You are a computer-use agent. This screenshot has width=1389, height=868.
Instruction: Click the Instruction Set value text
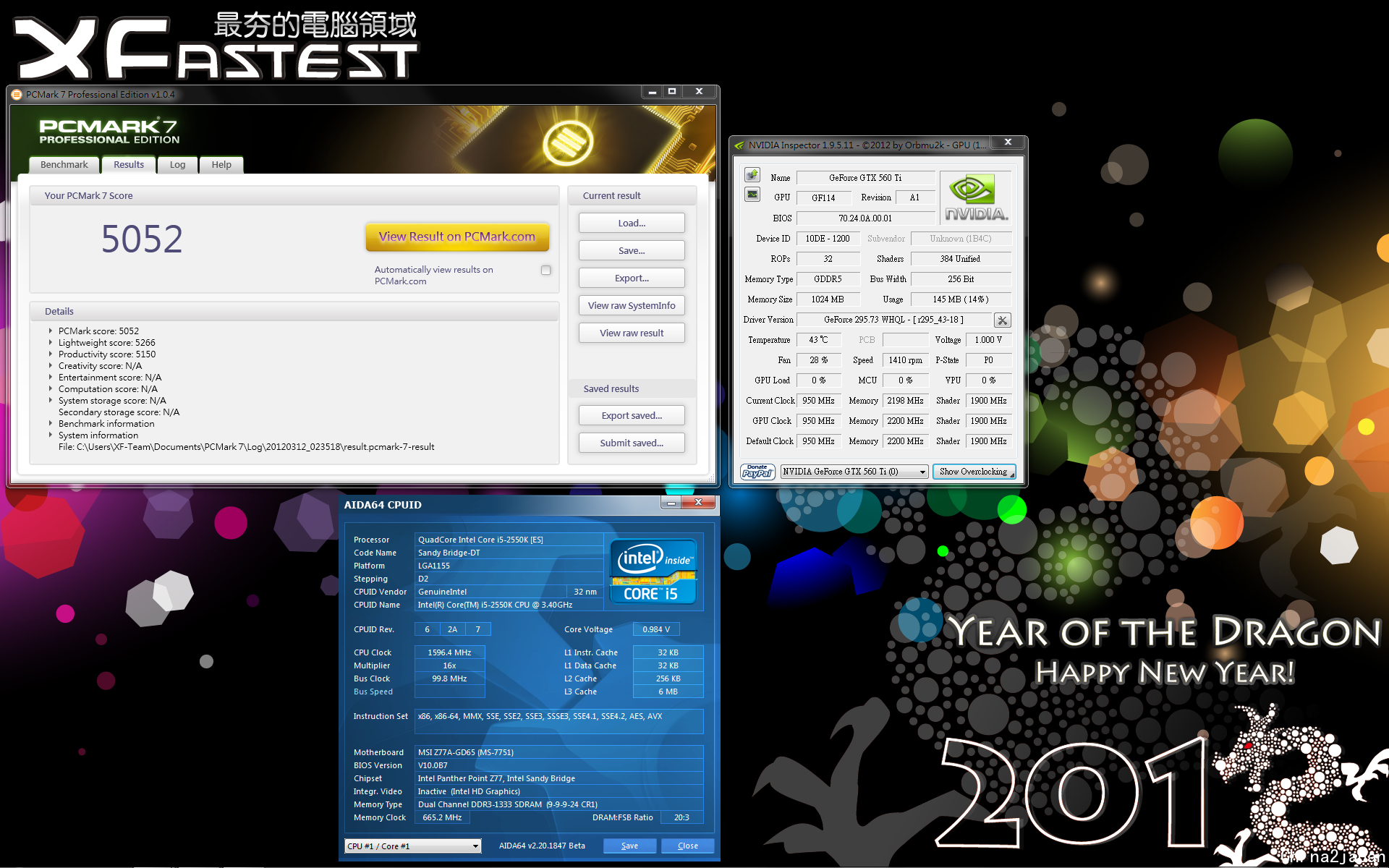tap(558, 721)
